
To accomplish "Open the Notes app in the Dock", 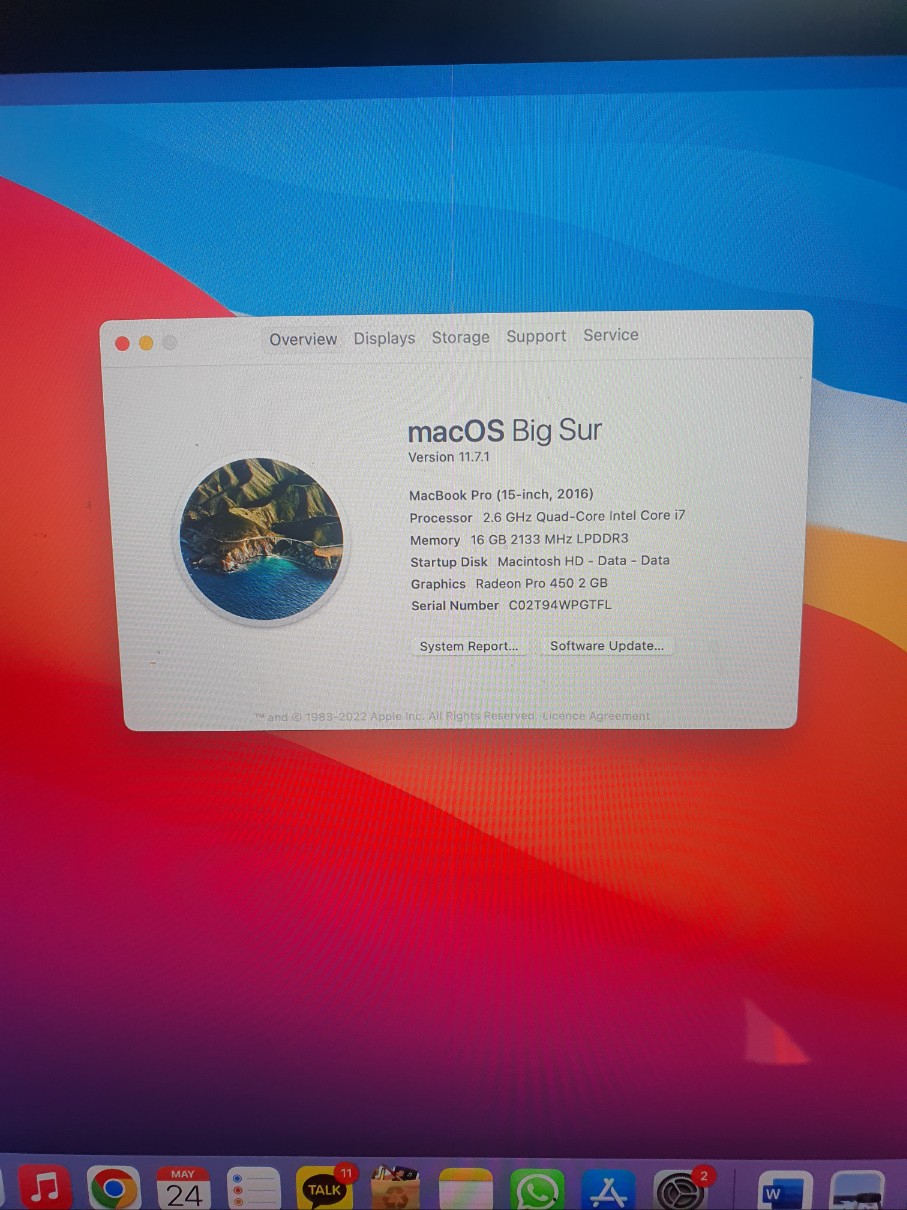I will pos(466,1189).
